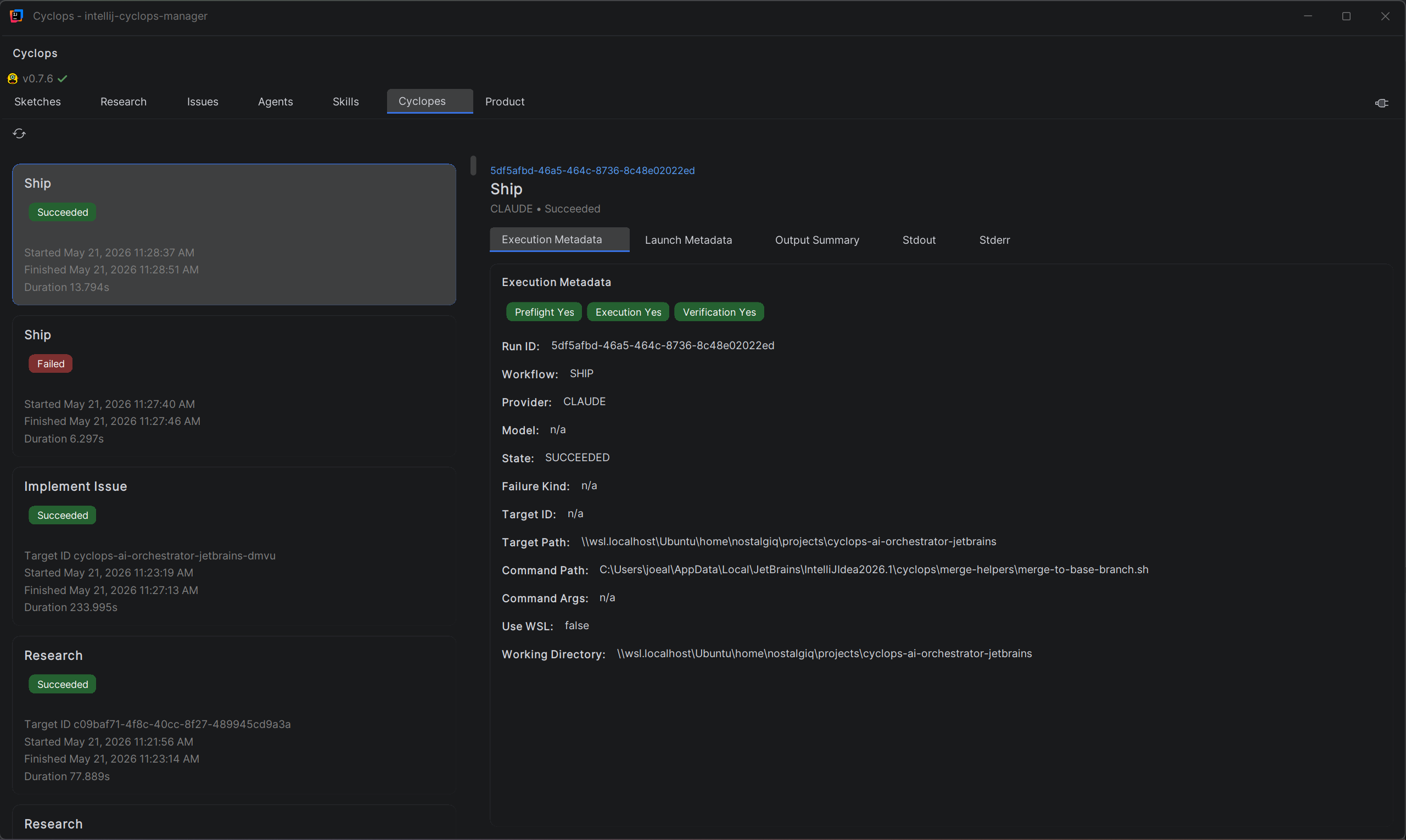Click Succeeded badge on Implement Issue card

62,515
